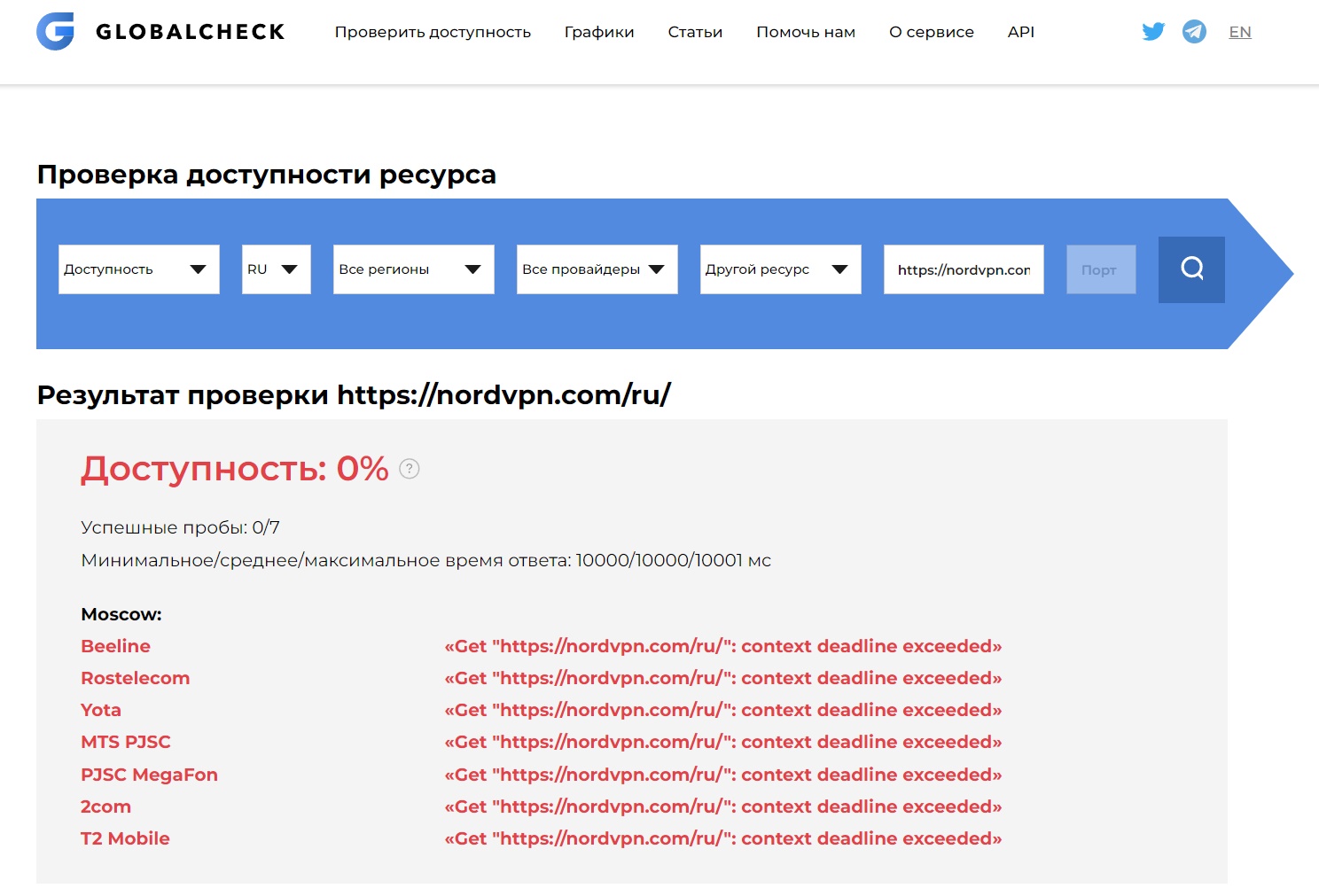Image resolution: width=1319 pixels, height=896 pixels.
Task: Click the GLOBALCHECK site title
Action: (191, 32)
